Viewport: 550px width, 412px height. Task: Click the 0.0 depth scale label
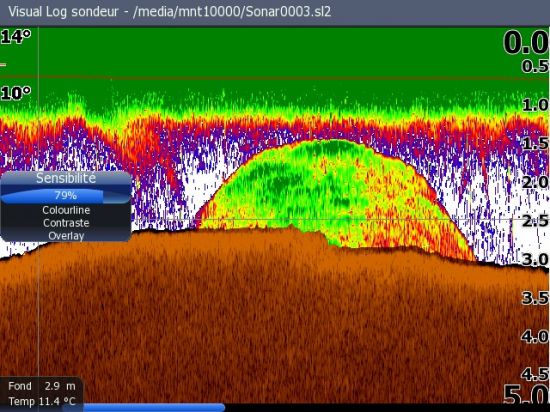point(526,42)
